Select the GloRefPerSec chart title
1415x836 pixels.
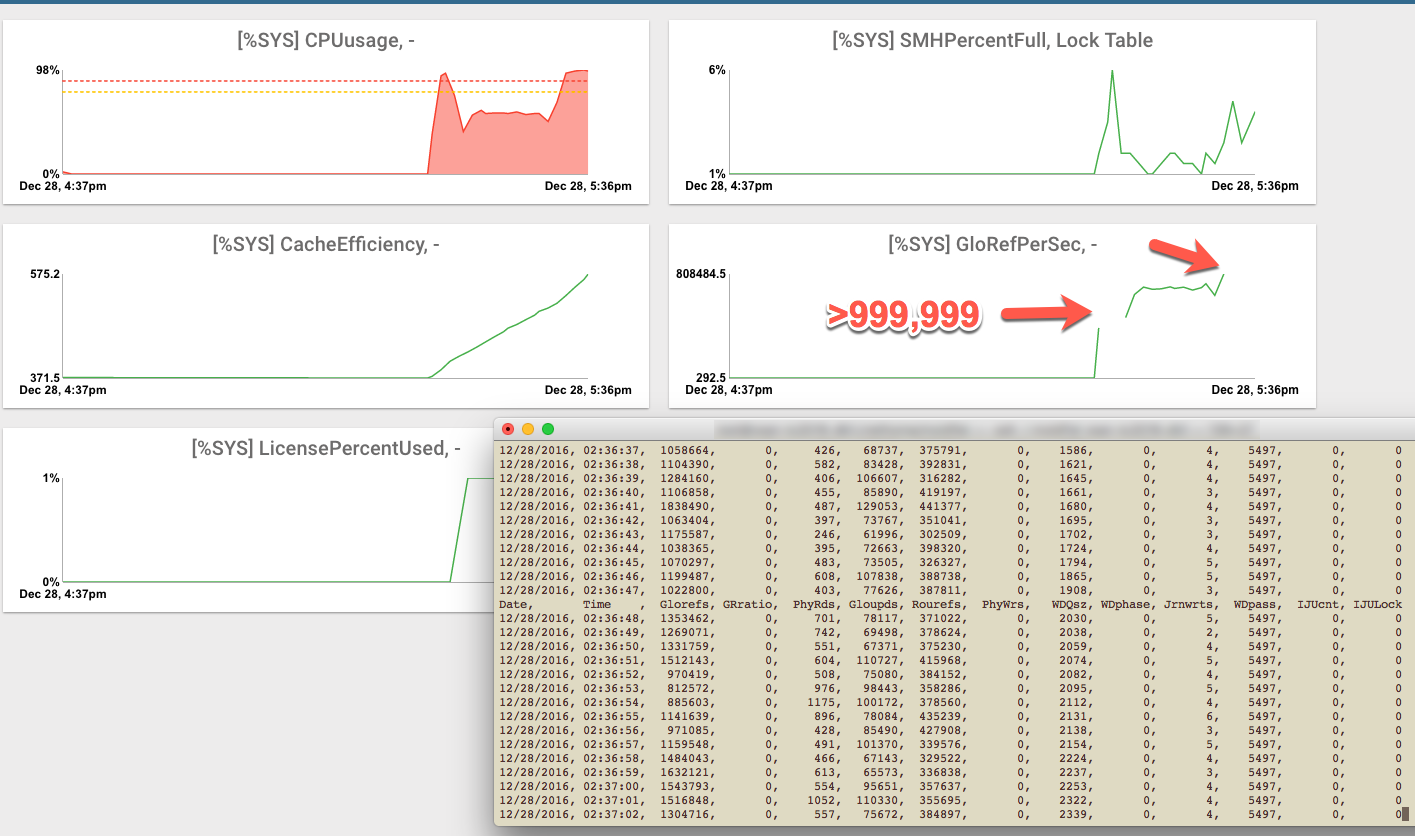[992, 244]
